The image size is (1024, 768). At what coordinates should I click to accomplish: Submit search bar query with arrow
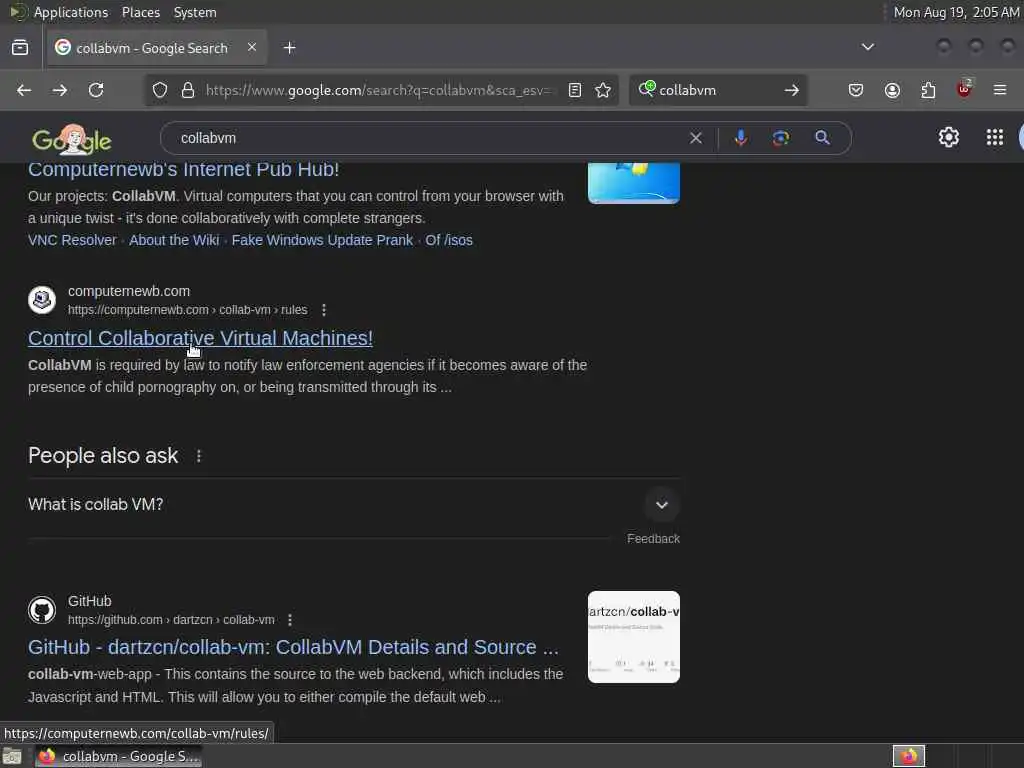(x=792, y=90)
